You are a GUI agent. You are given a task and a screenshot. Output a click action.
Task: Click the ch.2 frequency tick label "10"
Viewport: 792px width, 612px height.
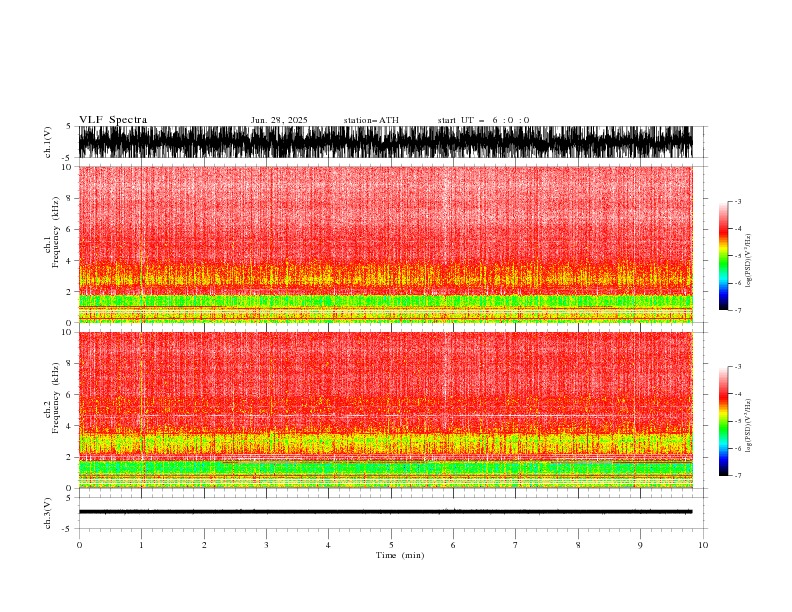pos(67,332)
